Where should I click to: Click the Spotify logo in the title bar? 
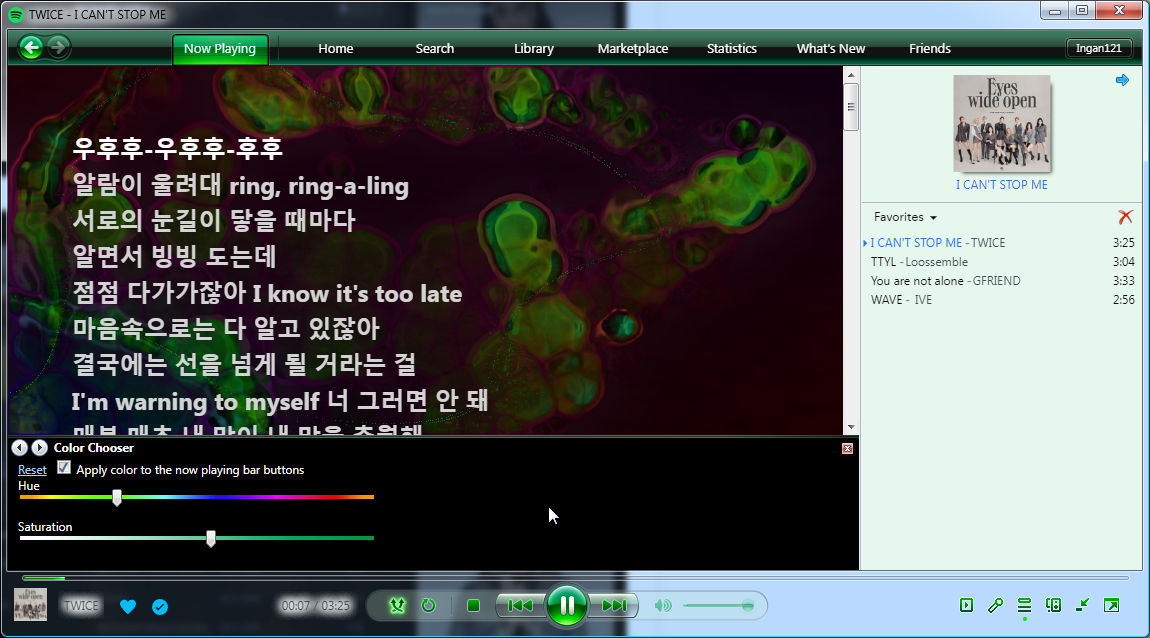point(15,15)
